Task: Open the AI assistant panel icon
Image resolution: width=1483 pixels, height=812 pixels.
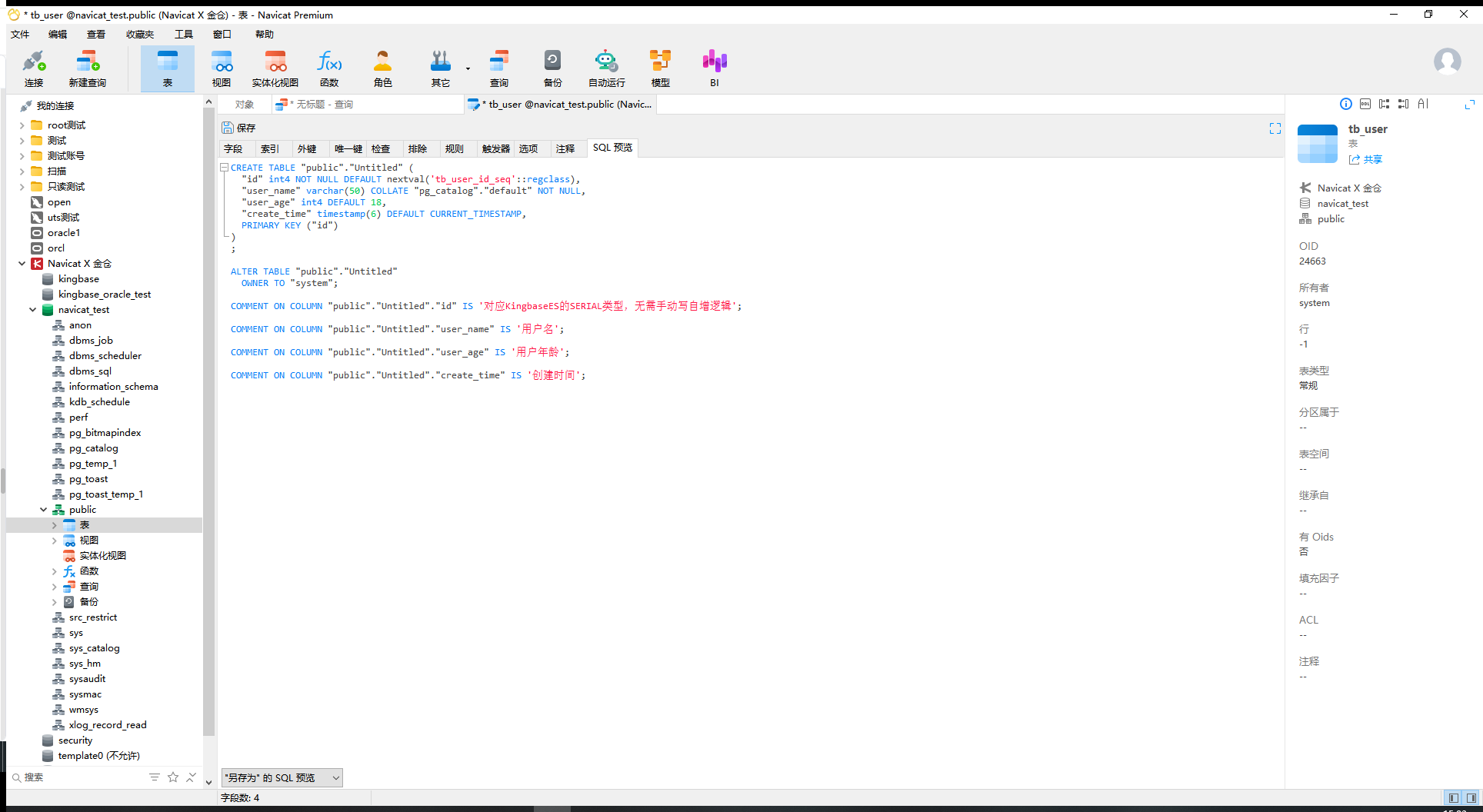Action: click(x=1423, y=104)
